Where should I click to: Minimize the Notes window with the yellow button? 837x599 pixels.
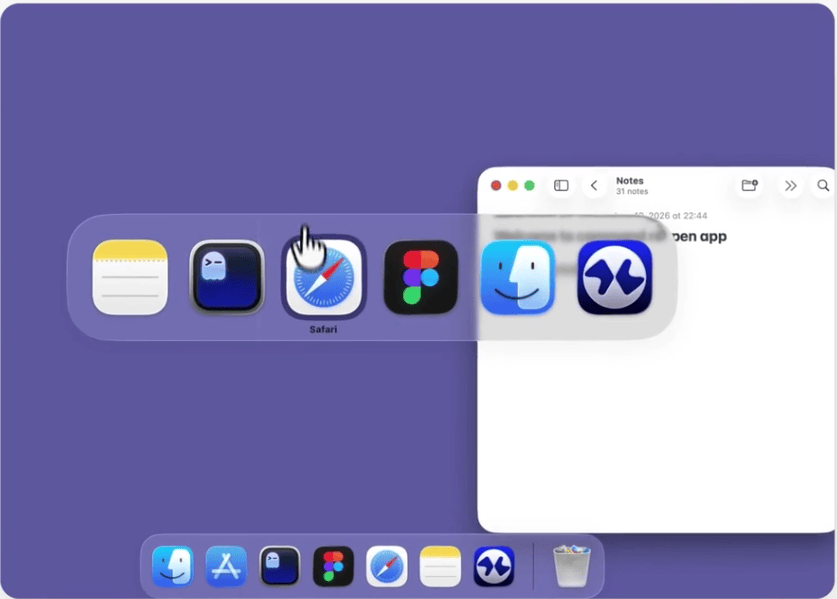coord(512,185)
